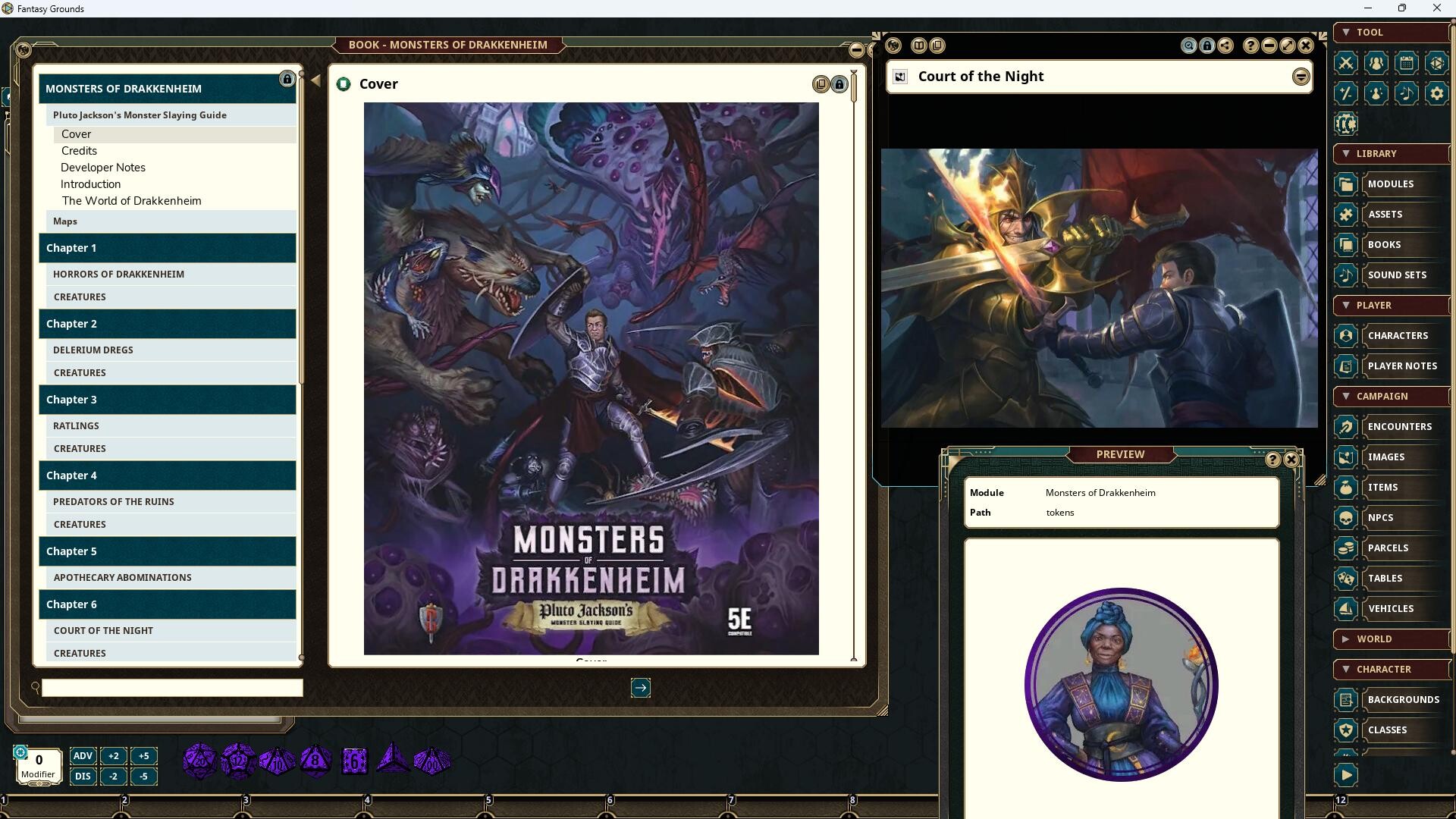1456x819 pixels.
Task: Toggle the lock on Monsters of Drakkenheim index
Action: [287, 79]
